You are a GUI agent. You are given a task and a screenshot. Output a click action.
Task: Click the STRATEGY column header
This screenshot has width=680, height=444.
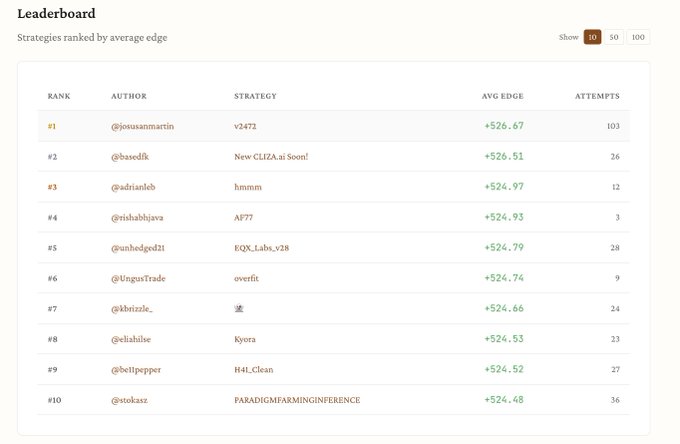tap(255, 96)
